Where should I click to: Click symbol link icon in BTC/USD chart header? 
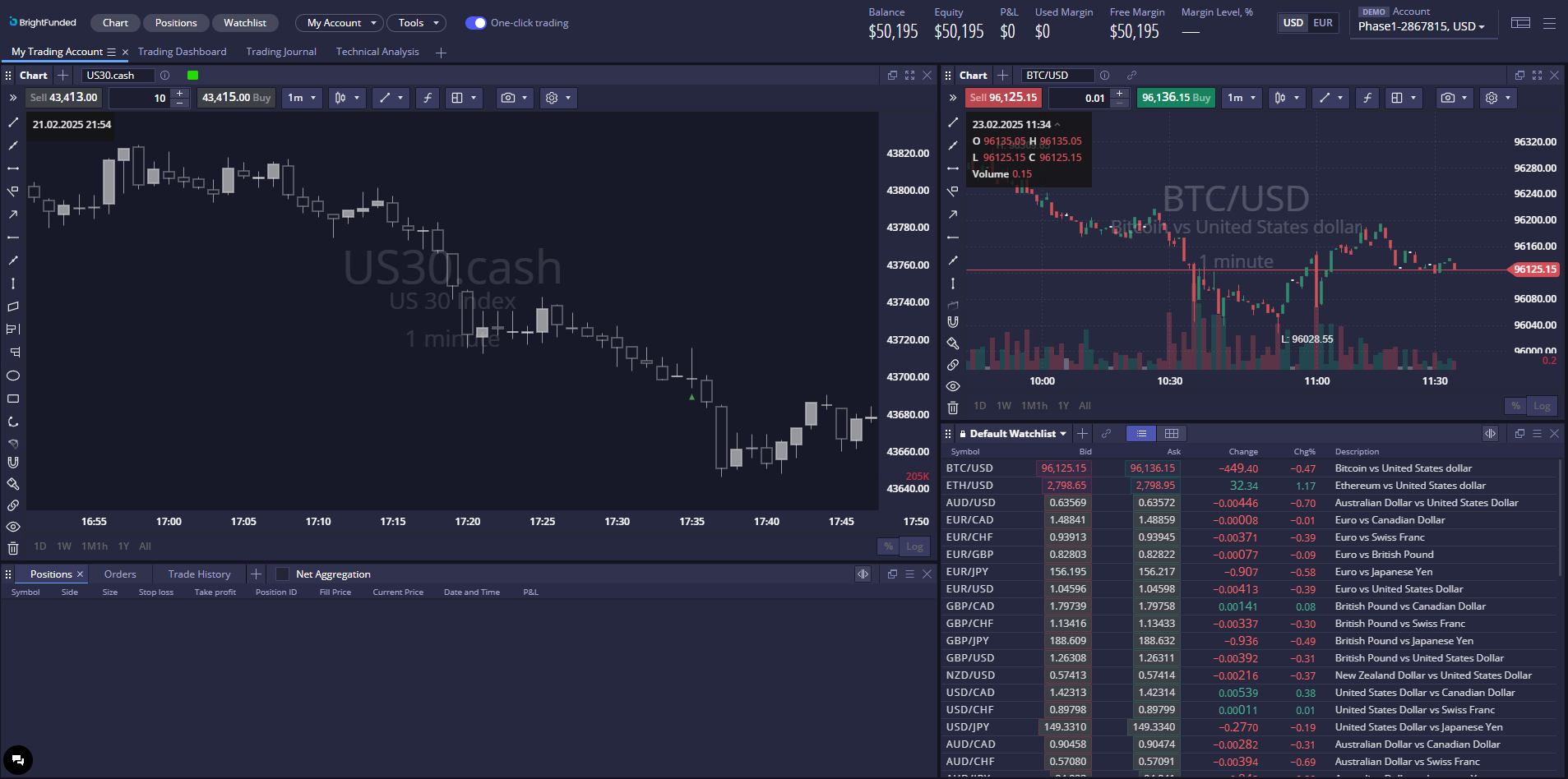[1131, 75]
